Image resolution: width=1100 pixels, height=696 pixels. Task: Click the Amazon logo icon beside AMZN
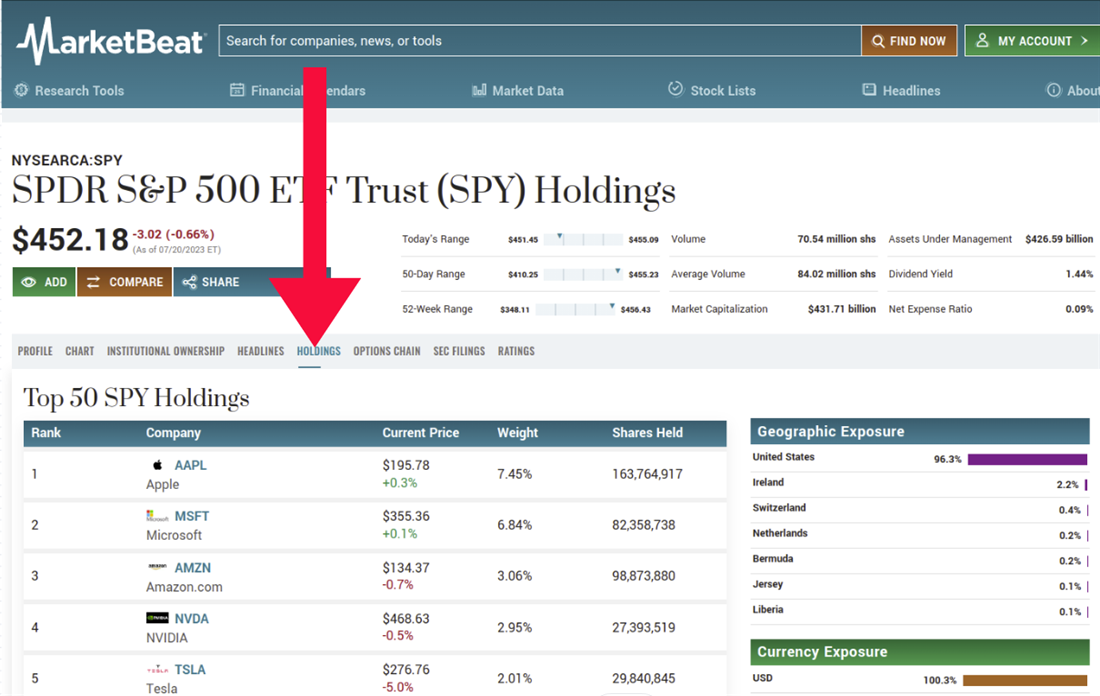point(157,567)
